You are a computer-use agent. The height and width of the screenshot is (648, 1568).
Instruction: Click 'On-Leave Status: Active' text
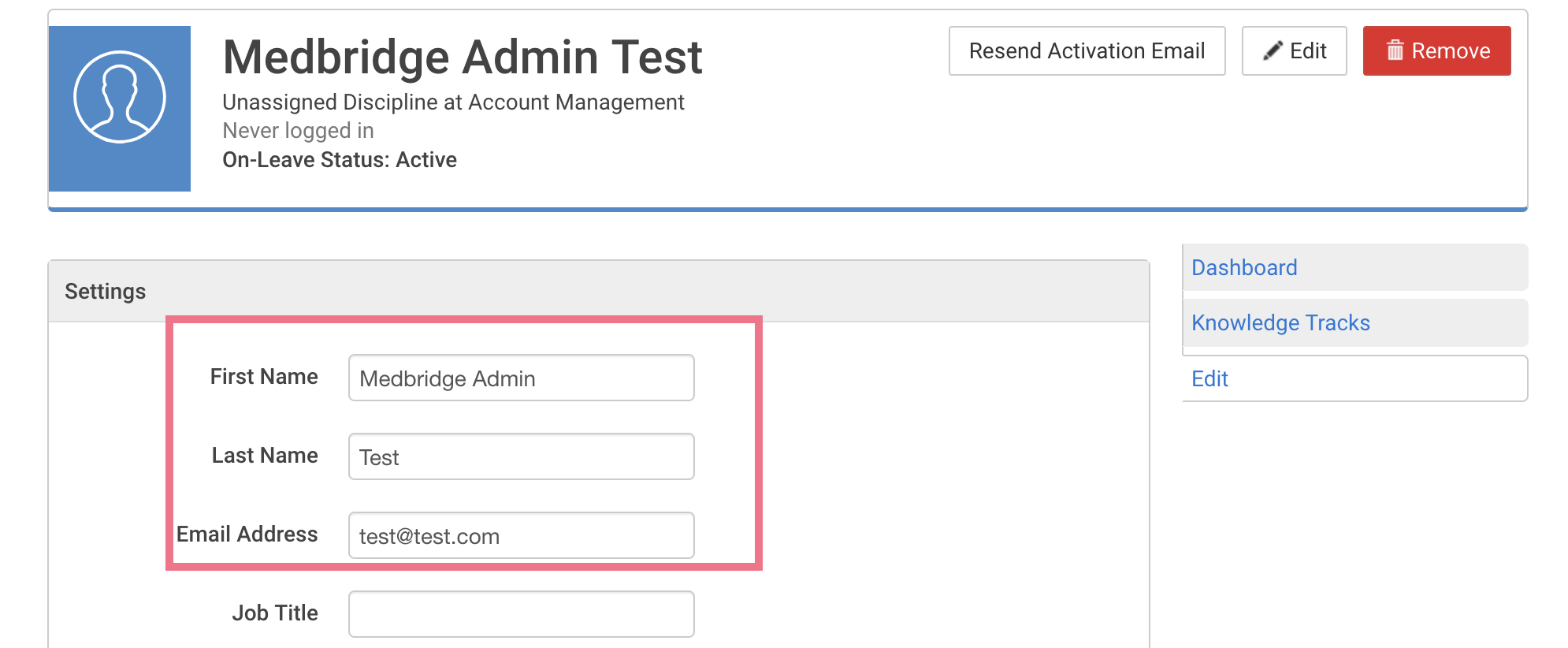pos(340,160)
